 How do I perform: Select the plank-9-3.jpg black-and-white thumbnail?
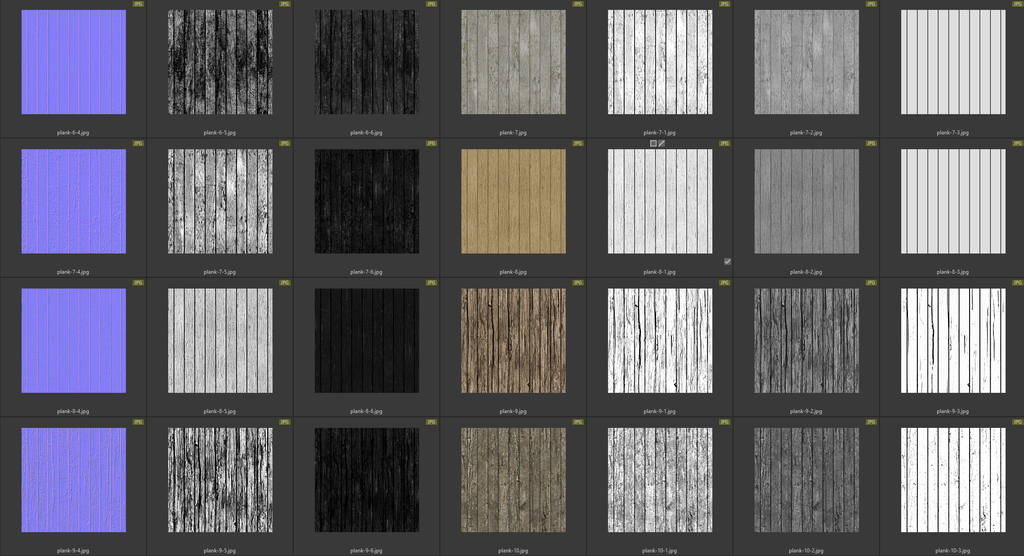pyautogui.click(x=952, y=341)
